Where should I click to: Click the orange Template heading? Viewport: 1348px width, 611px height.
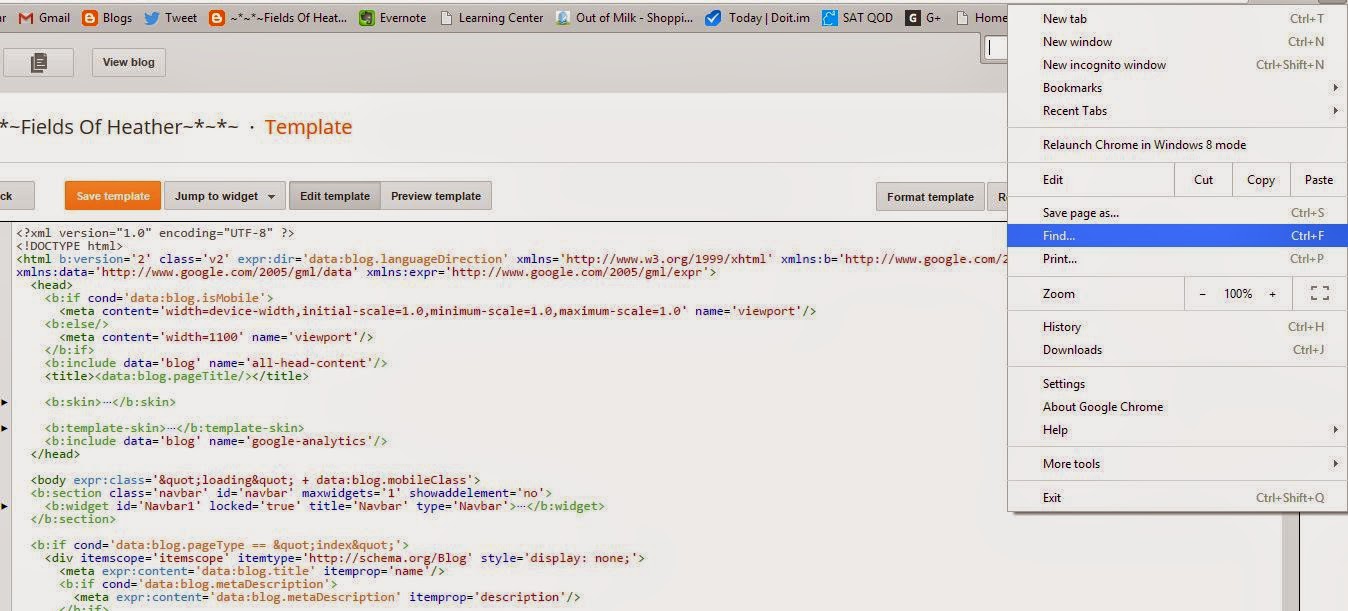point(308,127)
